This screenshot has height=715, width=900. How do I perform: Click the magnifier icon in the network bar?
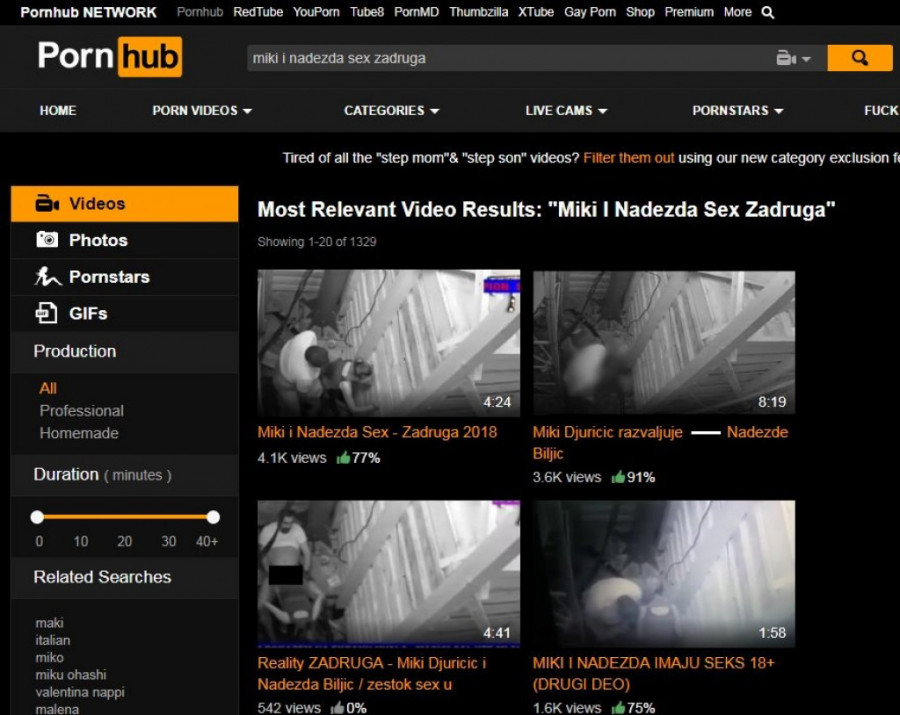768,13
